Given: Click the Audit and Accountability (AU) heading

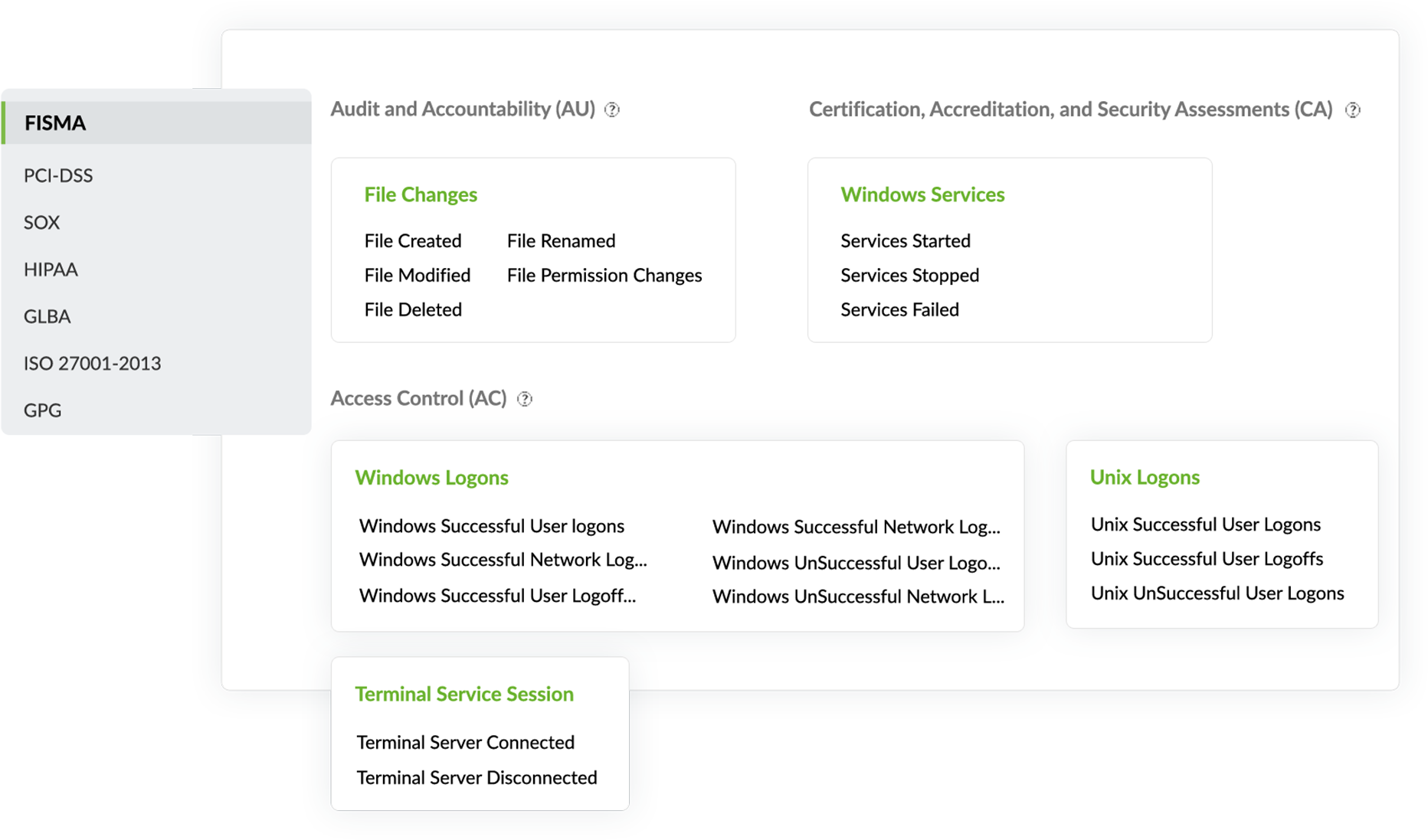Looking at the screenshot, I should tap(463, 109).
